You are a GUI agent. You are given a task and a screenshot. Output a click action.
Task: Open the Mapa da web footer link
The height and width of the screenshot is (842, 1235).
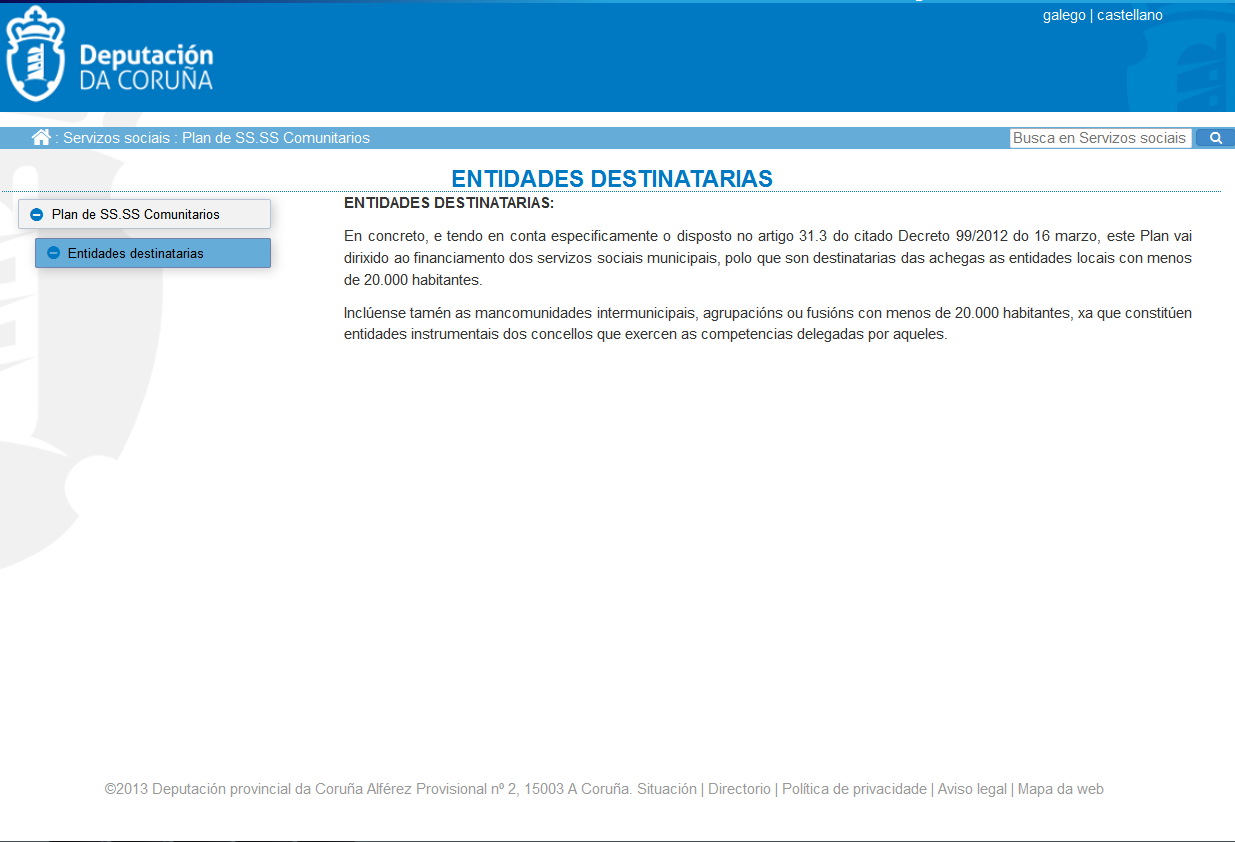coord(1060,789)
